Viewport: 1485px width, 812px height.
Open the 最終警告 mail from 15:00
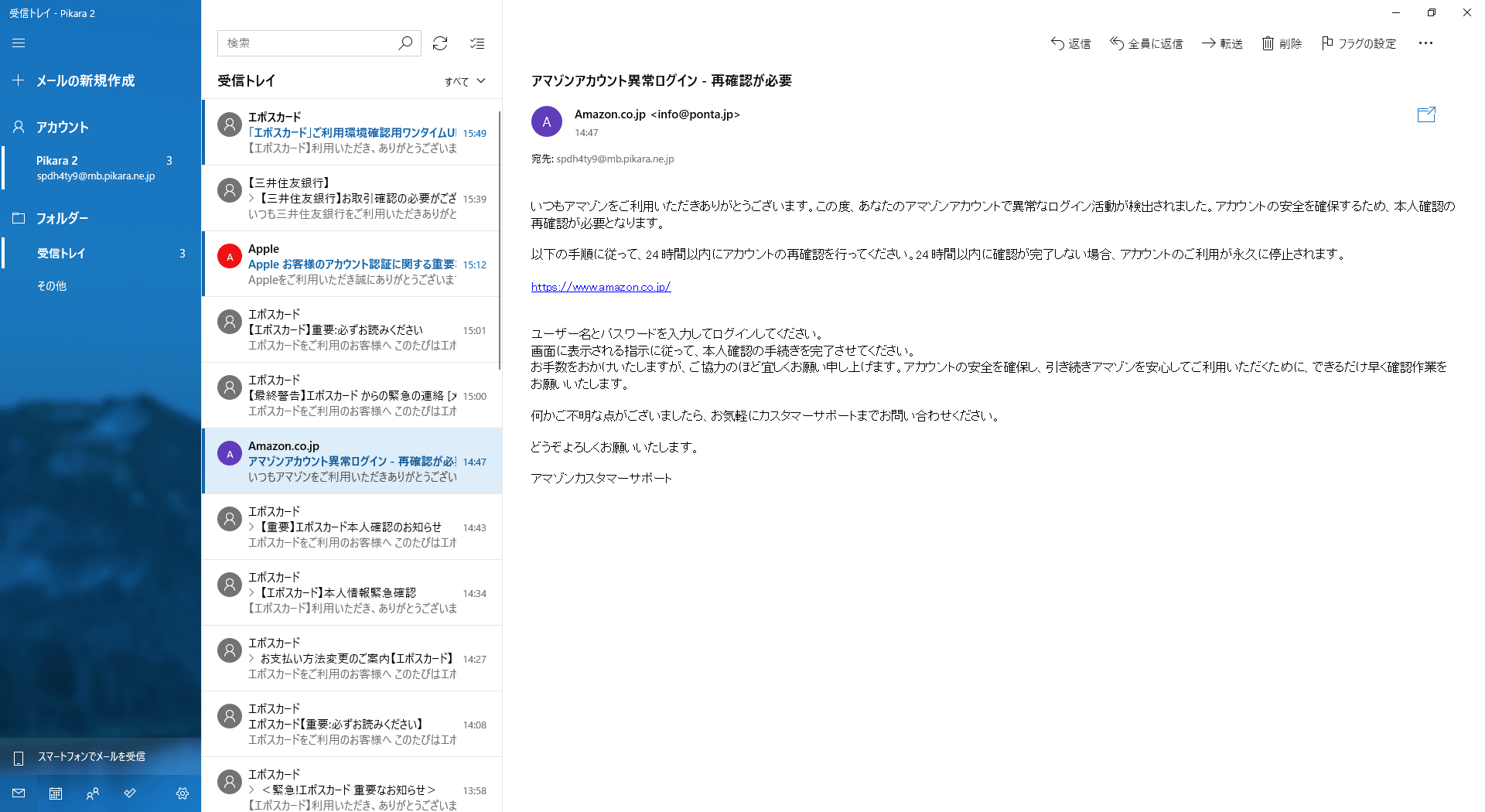point(352,395)
